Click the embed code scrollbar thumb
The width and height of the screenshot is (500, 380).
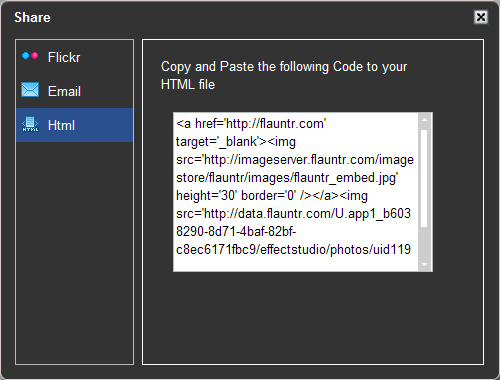424,178
